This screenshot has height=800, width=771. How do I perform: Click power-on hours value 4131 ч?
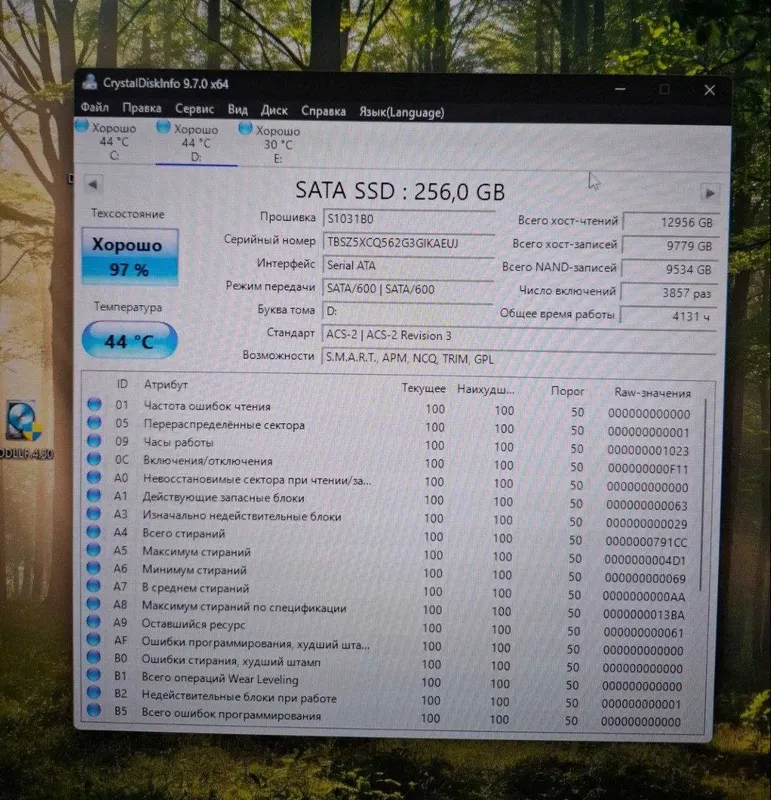point(668,316)
